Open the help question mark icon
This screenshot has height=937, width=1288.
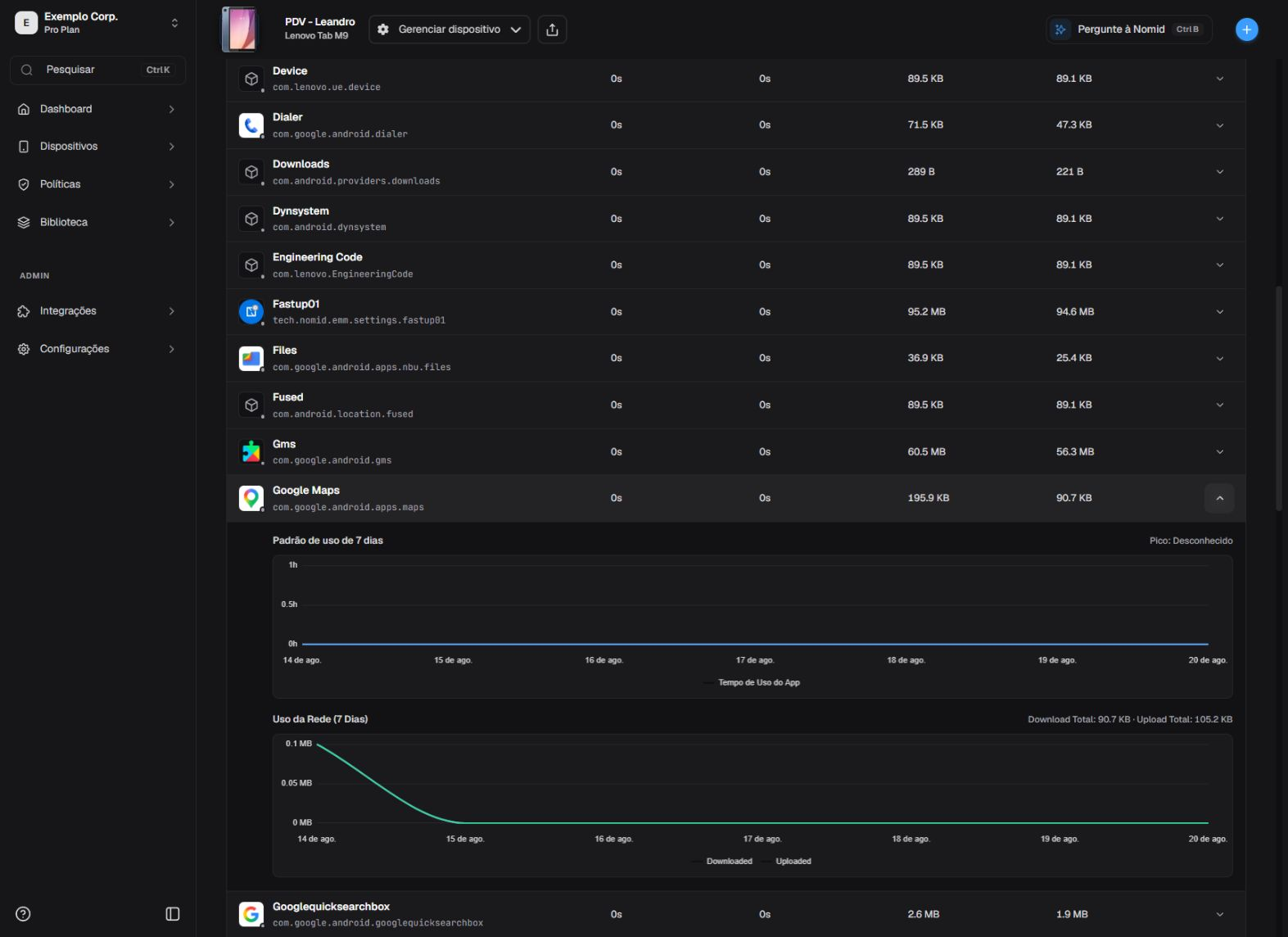[x=24, y=914]
